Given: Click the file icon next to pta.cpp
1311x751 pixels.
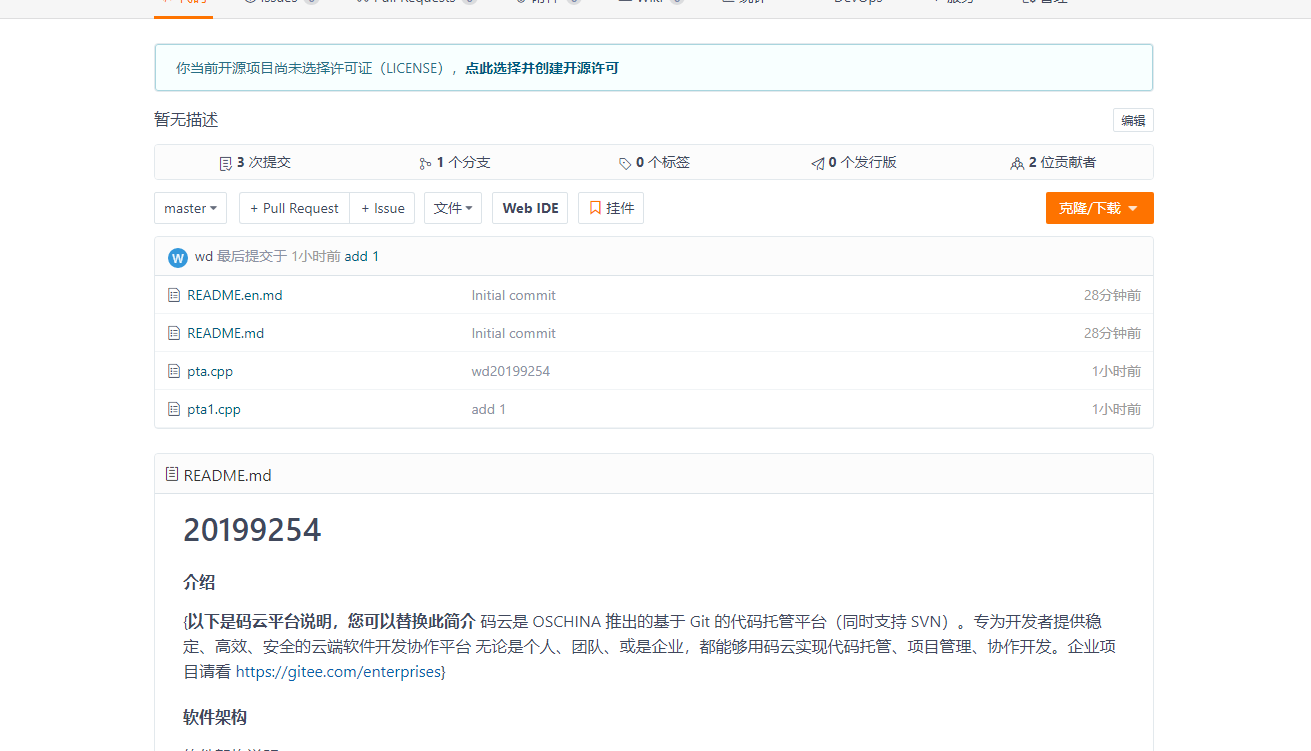Looking at the screenshot, I should point(174,371).
